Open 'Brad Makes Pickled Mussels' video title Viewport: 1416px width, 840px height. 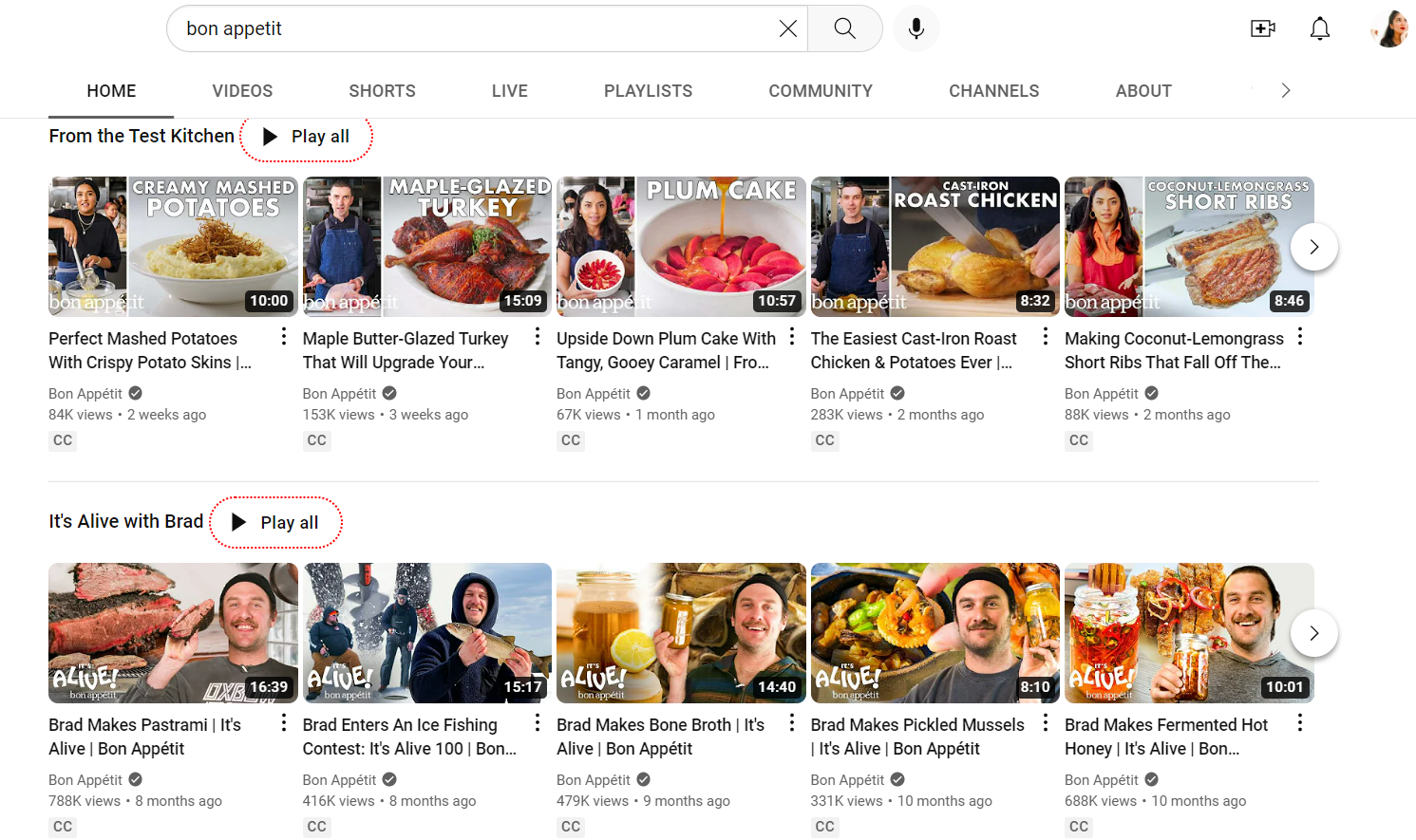click(917, 737)
